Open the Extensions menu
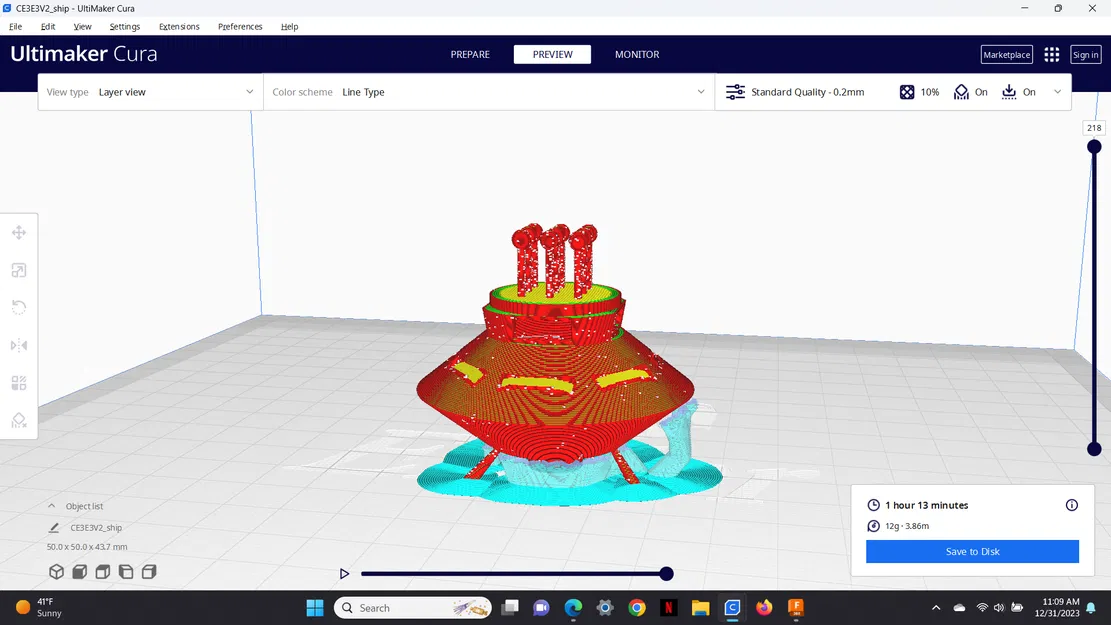Screen dimensions: 1111x625 [x=179, y=26]
